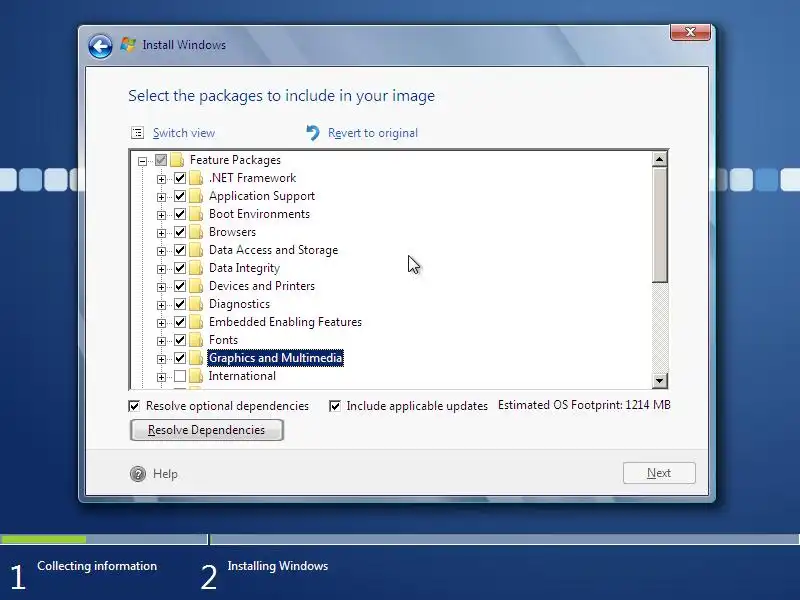Uncheck the Application Support checkbox
The image size is (800, 600).
click(x=180, y=196)
